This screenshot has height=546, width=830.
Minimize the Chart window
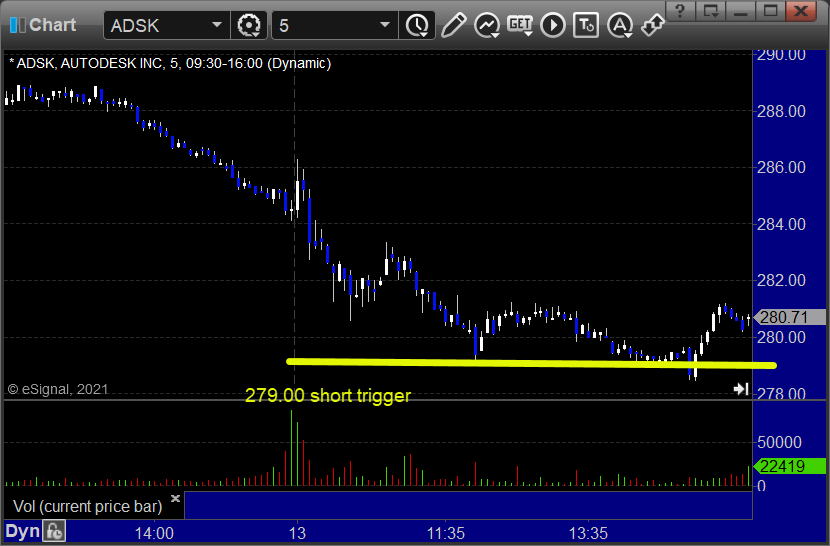(741, 11)
